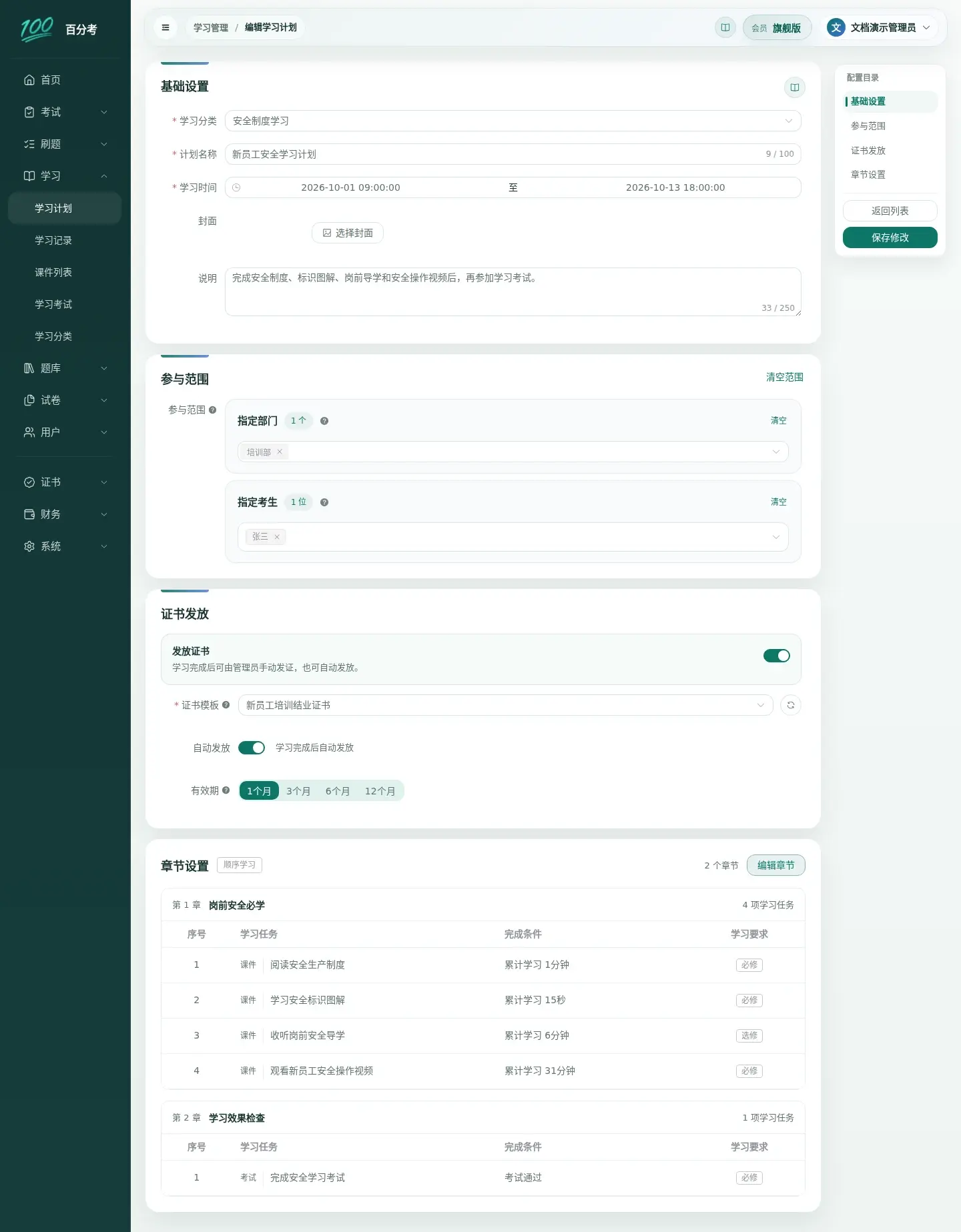Click the help icon beside 有效期
The height and width of the screenshot is (1232, 961).
(x=226, y=790)
